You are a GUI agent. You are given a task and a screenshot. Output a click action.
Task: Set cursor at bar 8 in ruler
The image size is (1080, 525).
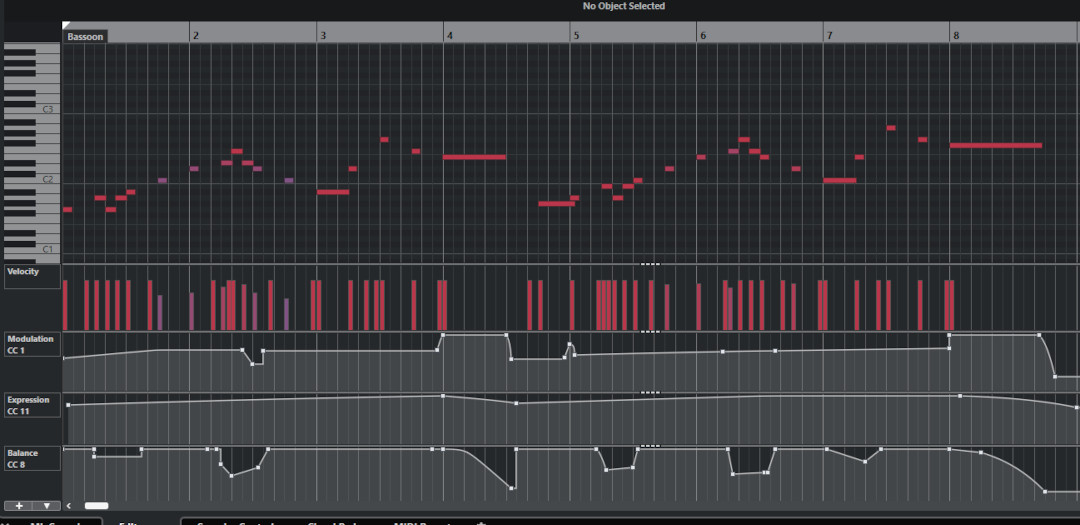click(955, 35)
